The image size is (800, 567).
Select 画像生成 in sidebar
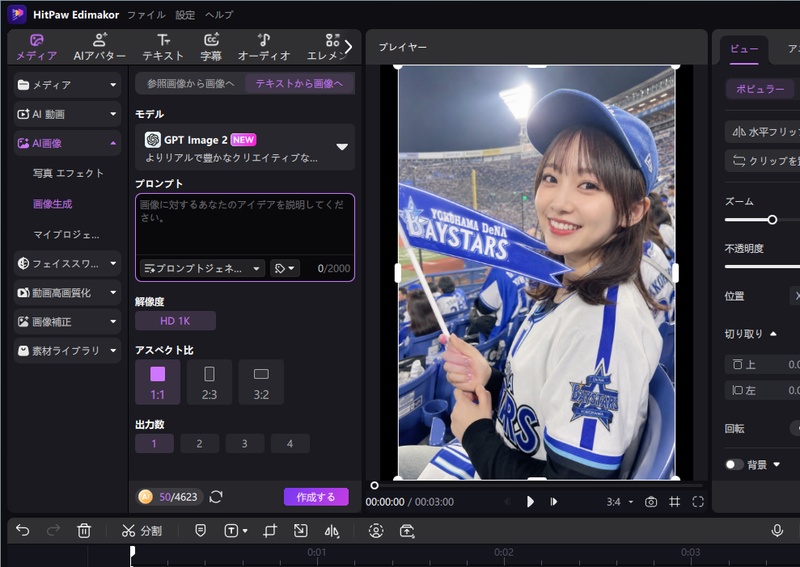pos(53,204)
